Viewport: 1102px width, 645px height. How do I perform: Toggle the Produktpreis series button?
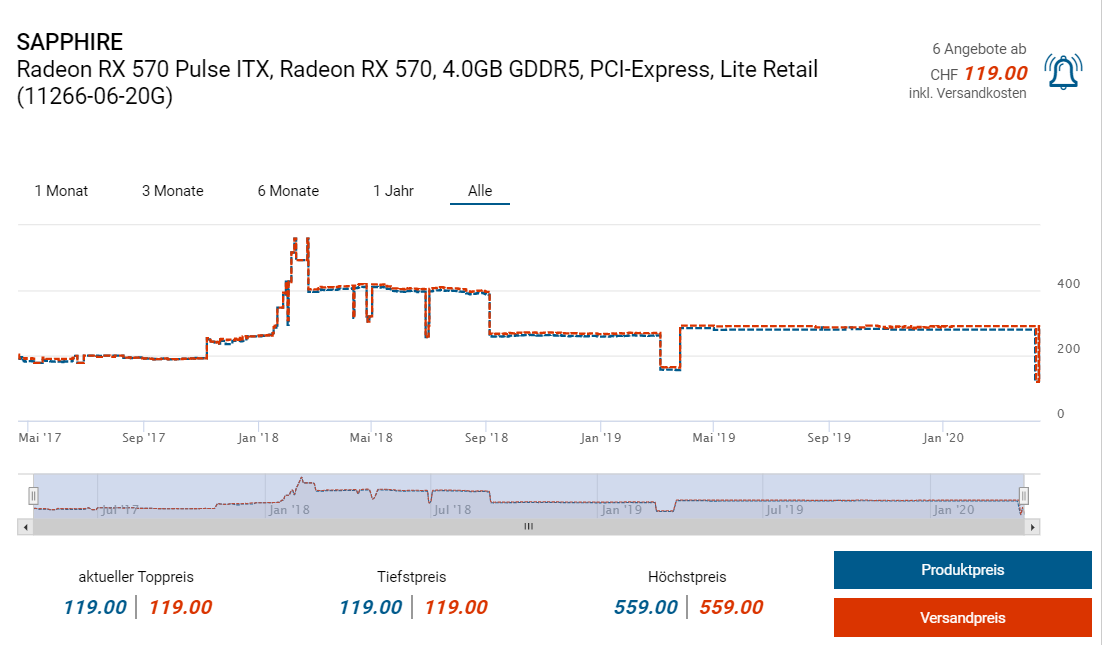click(962, 570)
